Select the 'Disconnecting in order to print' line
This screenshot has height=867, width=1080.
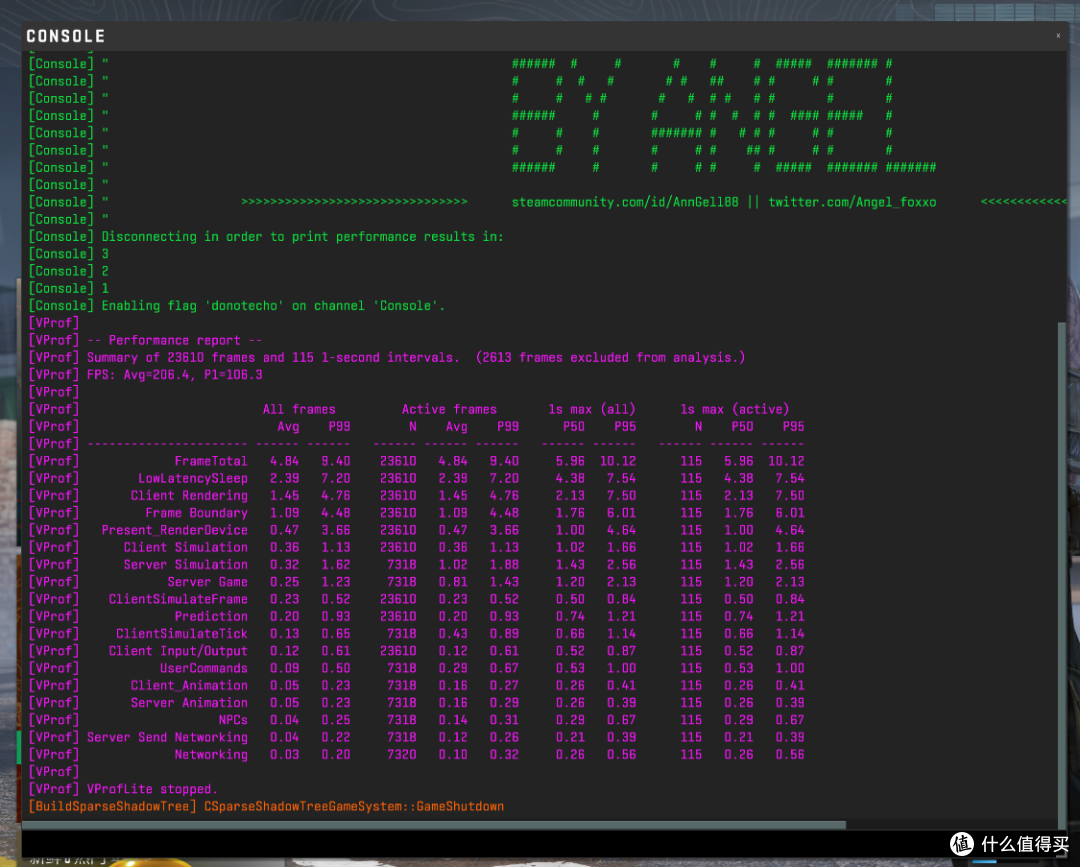tap(266, 236)
